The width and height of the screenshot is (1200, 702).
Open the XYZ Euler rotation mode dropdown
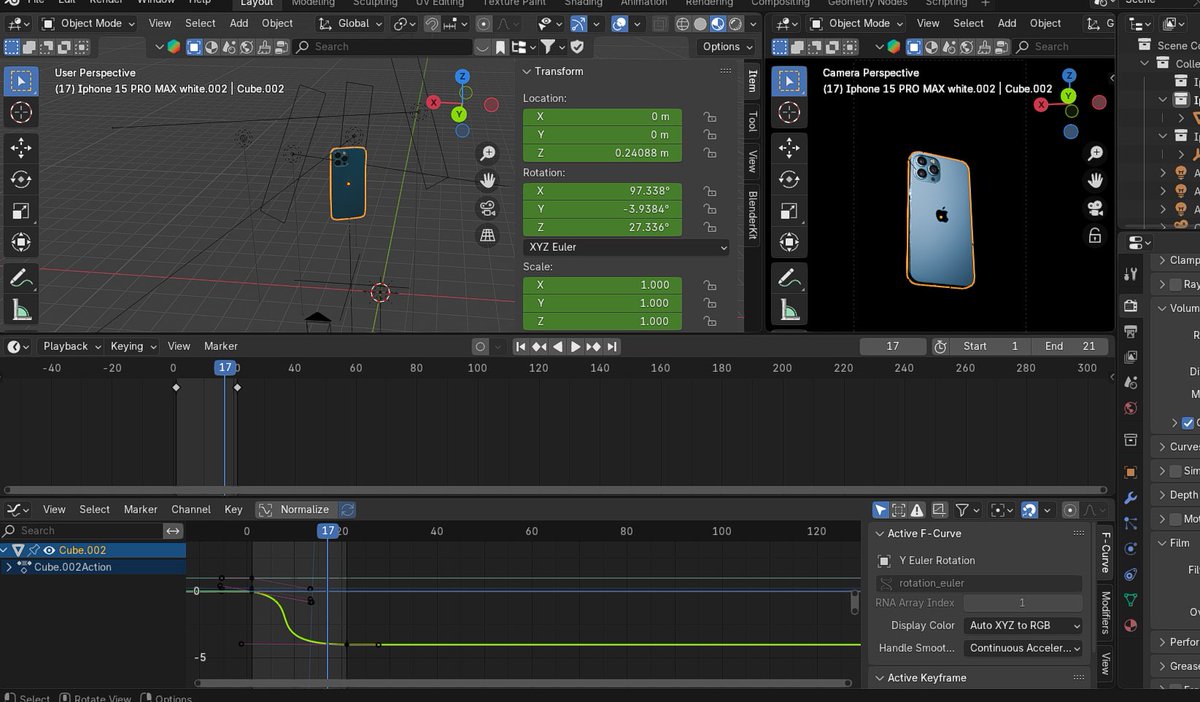(626, 247)
